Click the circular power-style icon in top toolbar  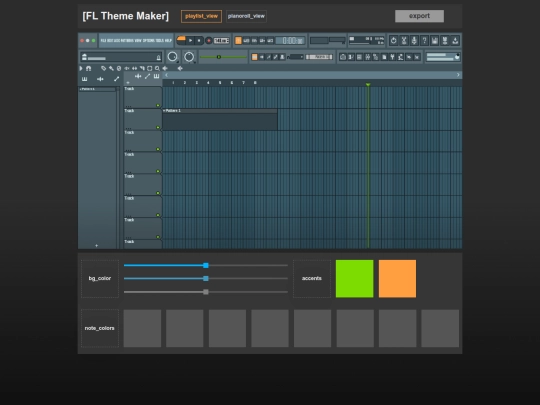tap(393, 41)
